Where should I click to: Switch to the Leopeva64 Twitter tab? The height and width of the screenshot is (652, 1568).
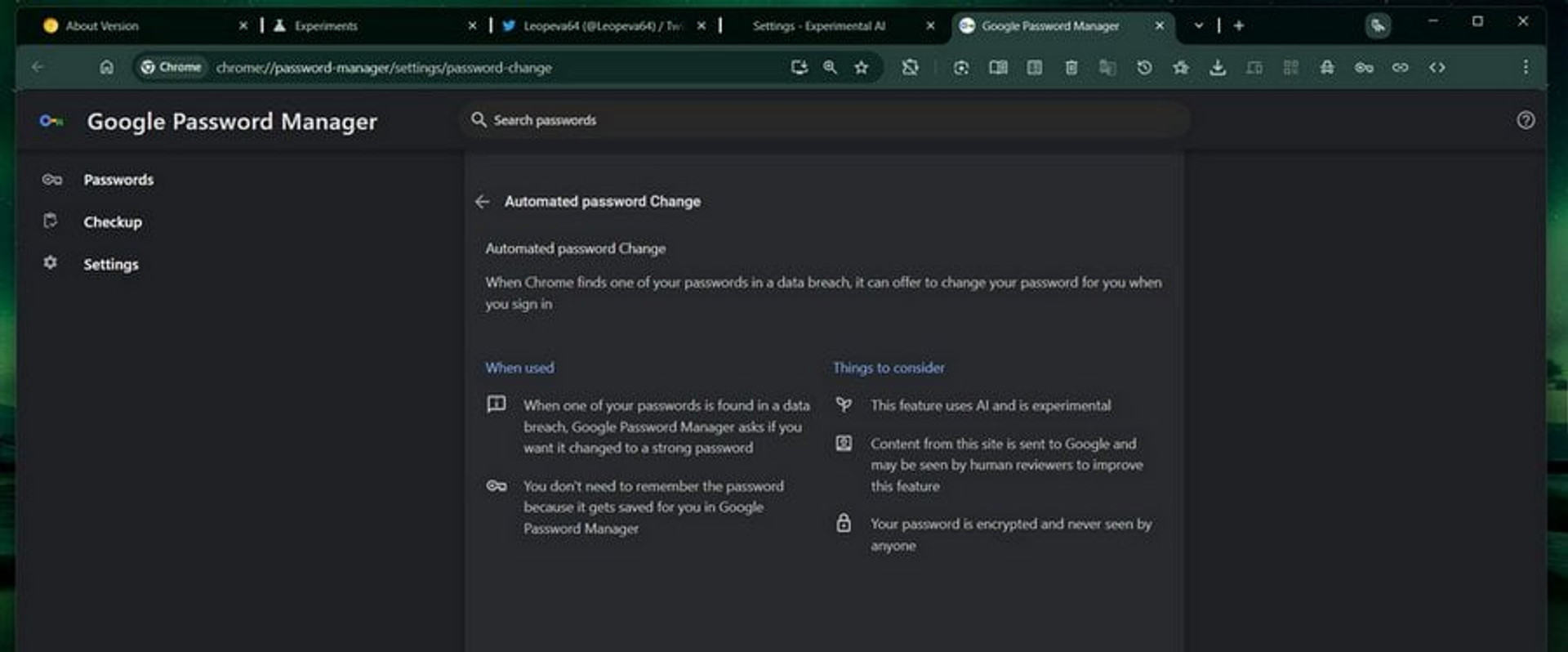pos(603,26)
